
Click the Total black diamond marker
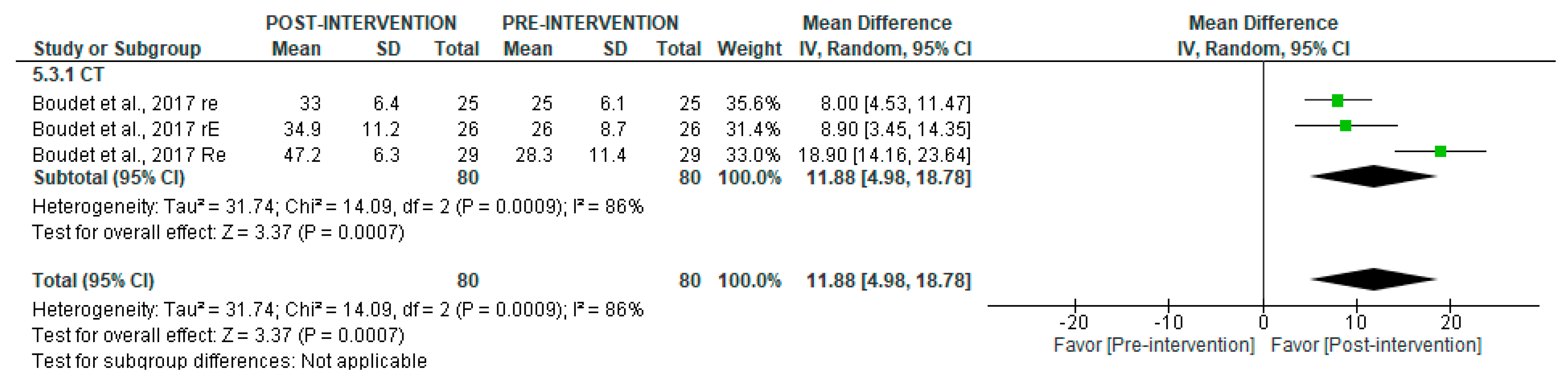coord(1373,280)
